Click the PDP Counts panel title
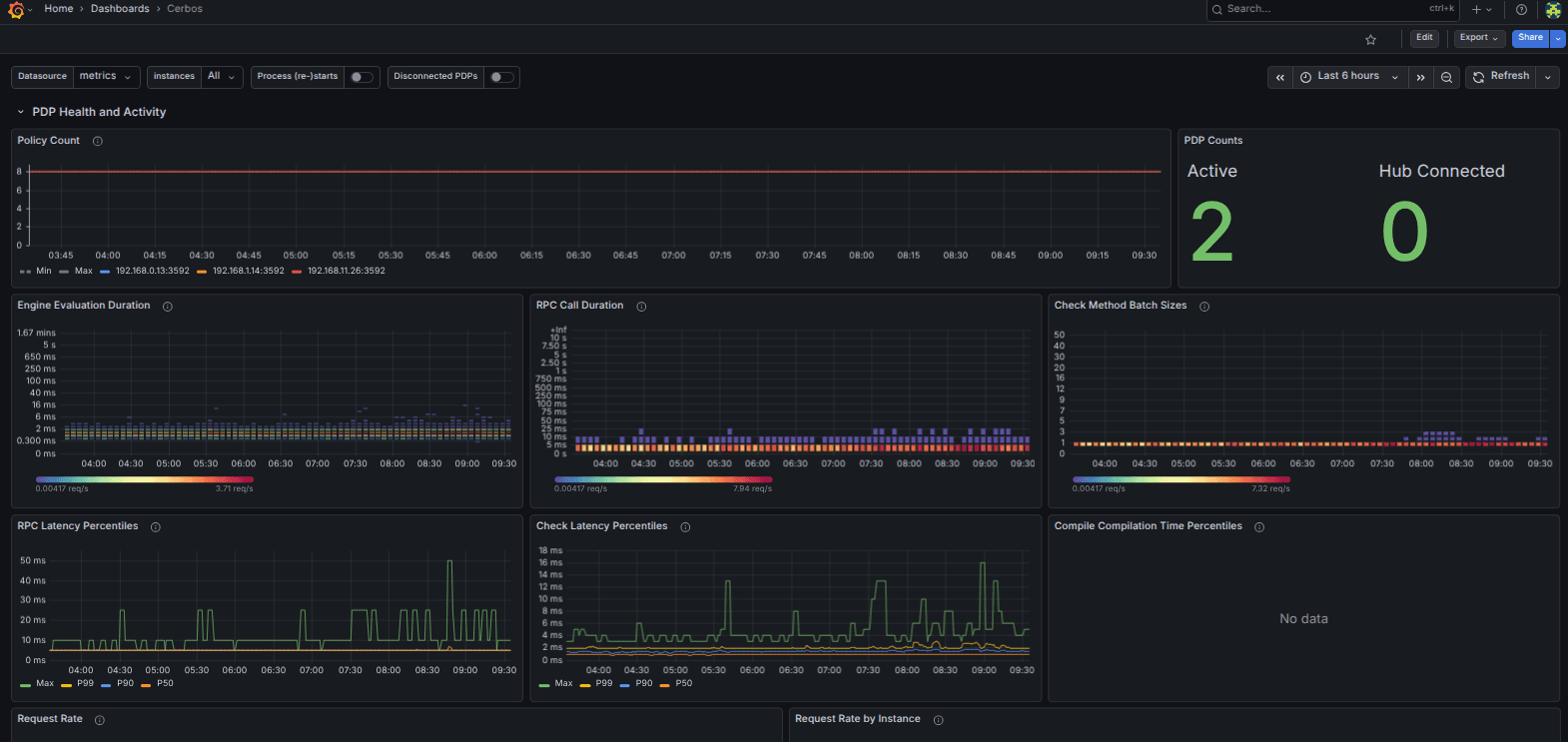Viewport: 1568px width, 742px height. click(1213, 141)
